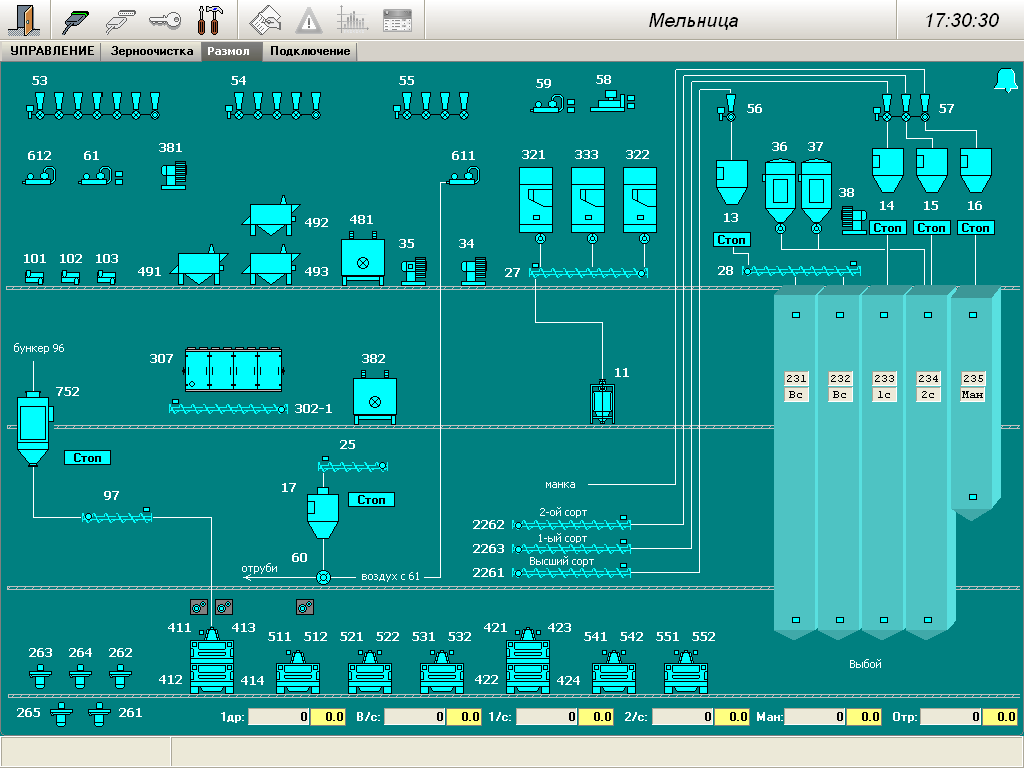Select silo 235 Ман label

[973, 395]
